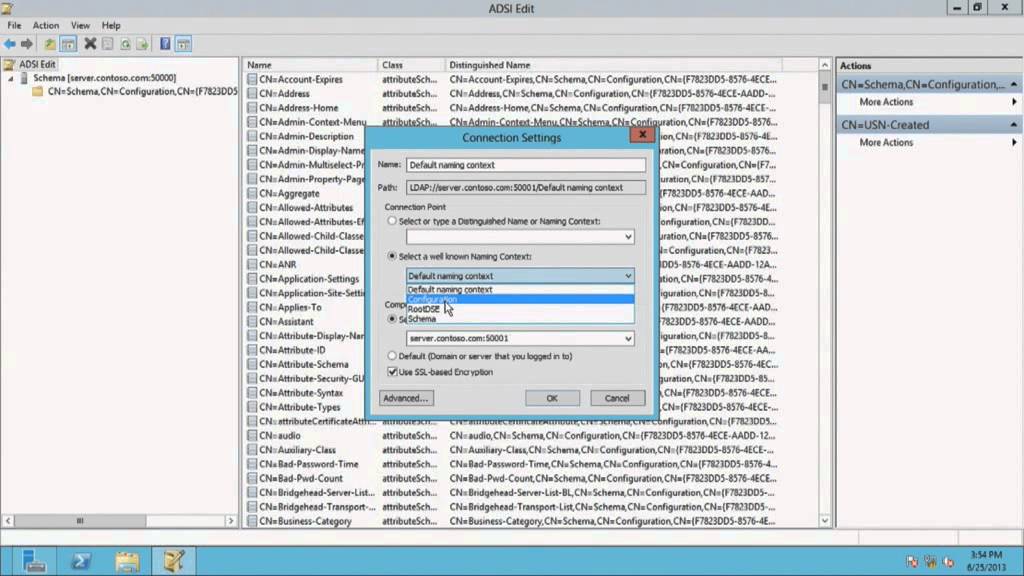Viewport: 1024px width, 576px height.
Task: Click the Action Center flag tray icon
Action: click(x=912, y=562)
